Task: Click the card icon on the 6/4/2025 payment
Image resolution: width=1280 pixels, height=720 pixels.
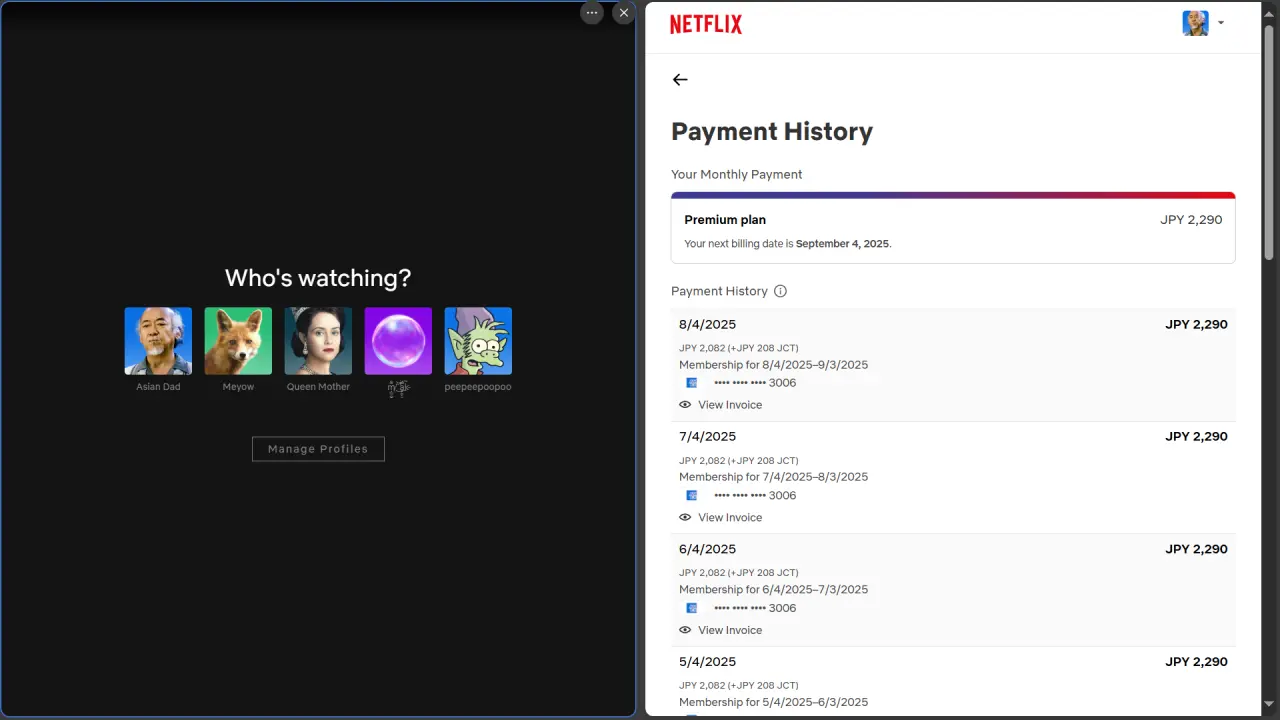Action: pos(691,608)
